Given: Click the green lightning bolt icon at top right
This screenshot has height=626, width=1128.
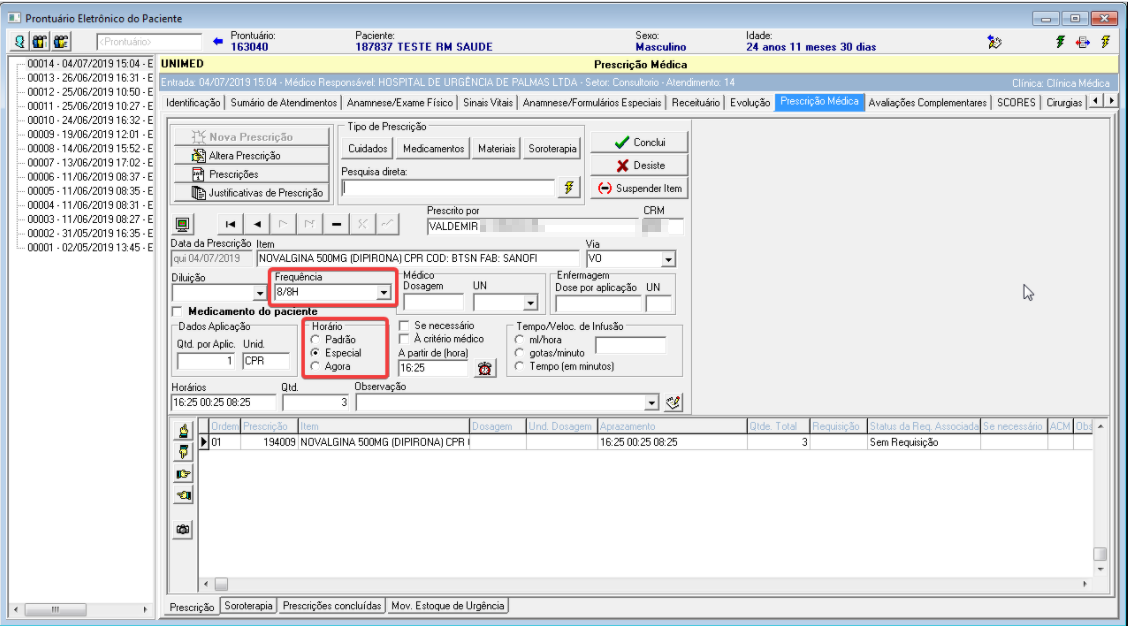Looking at the screenshot, I should [x=1060, y=42].
